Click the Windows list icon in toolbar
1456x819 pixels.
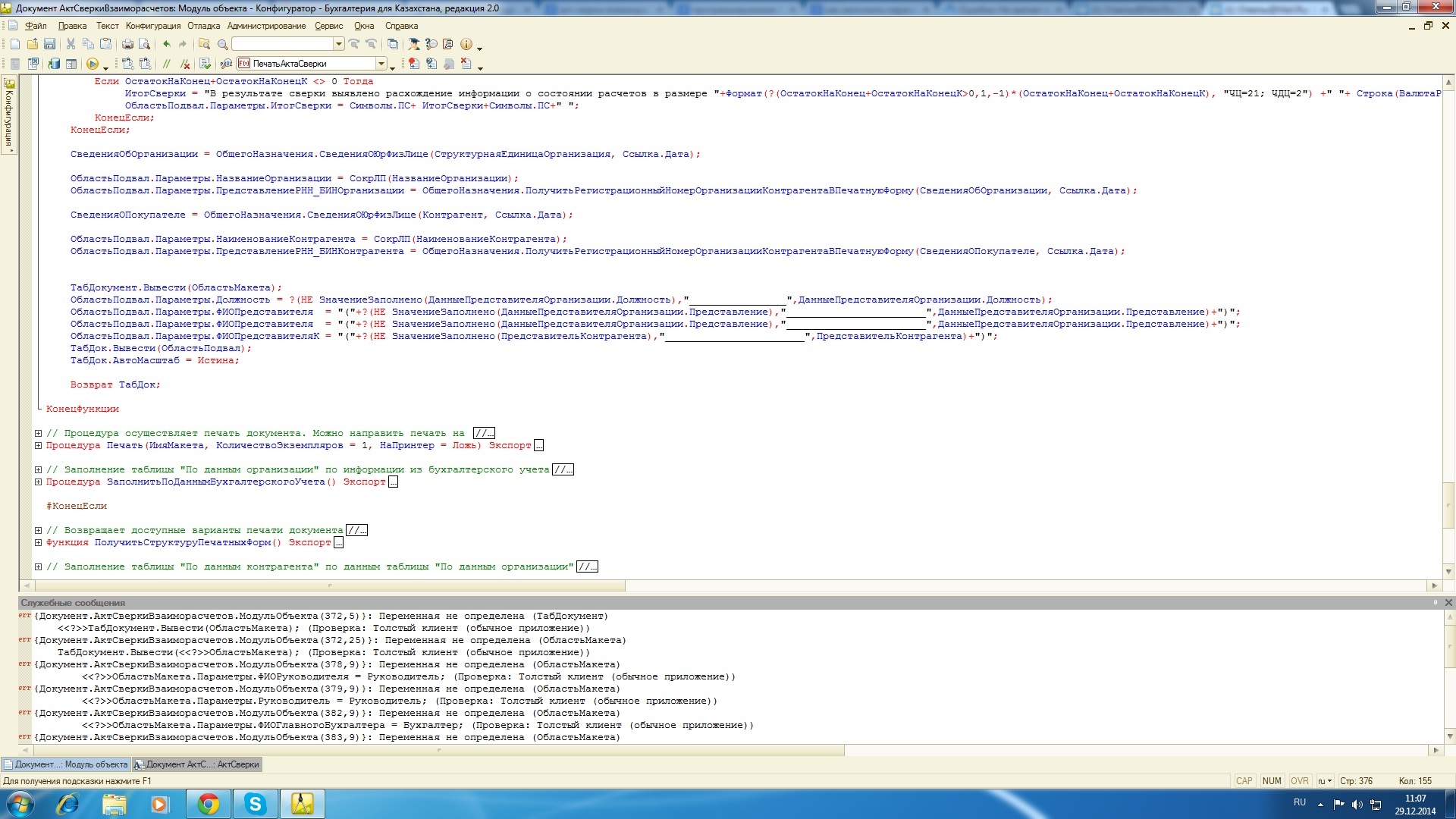[x=392, y=44]
